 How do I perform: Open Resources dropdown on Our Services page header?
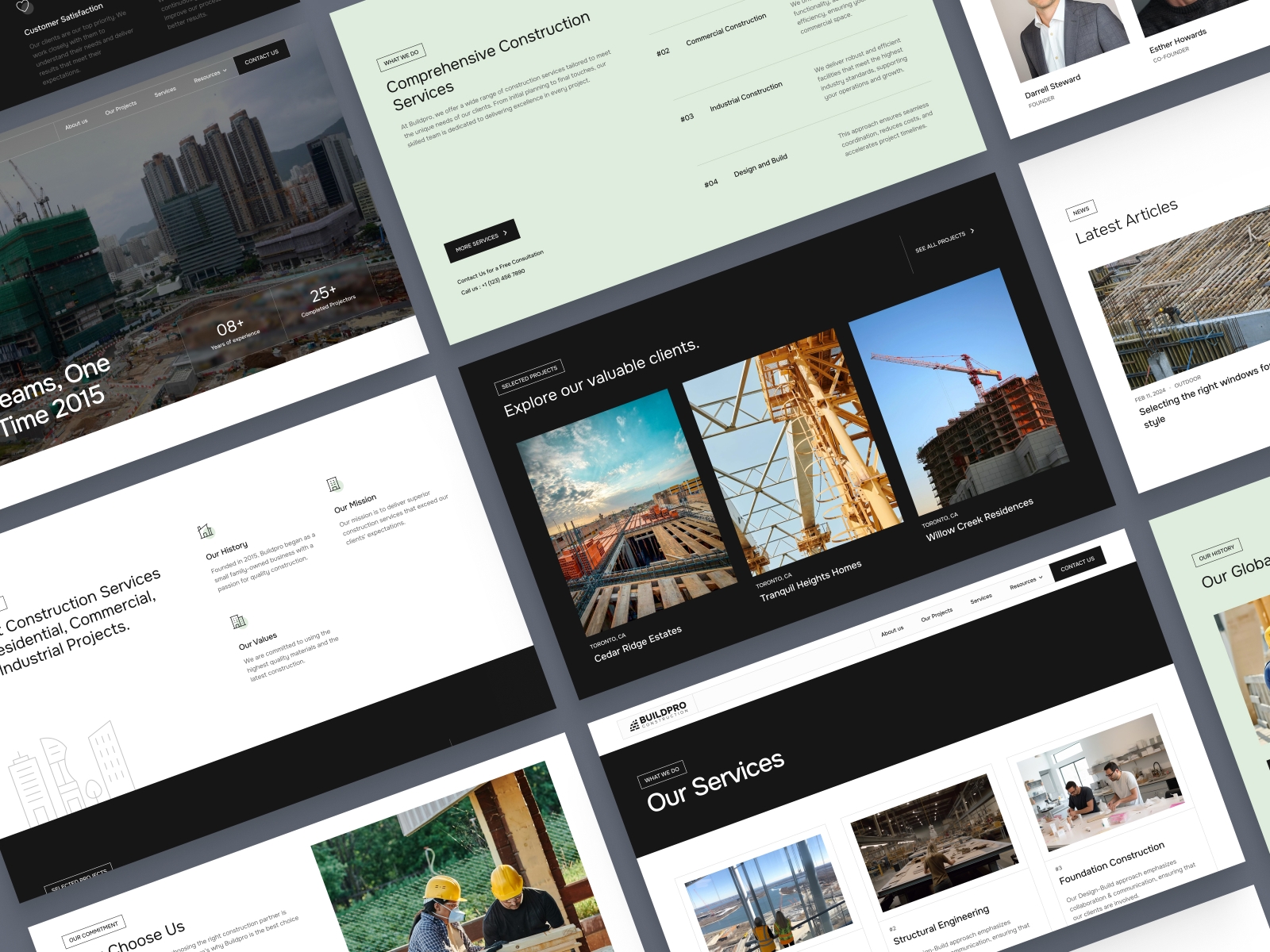click(1026, 582)
